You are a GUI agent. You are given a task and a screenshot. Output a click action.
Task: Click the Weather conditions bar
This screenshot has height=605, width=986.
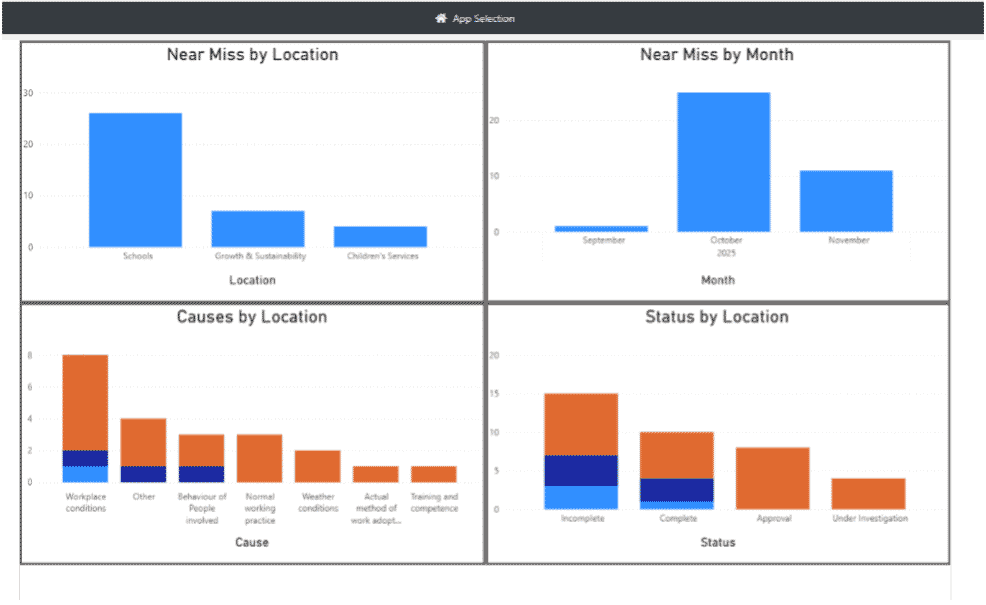point(317,466)
